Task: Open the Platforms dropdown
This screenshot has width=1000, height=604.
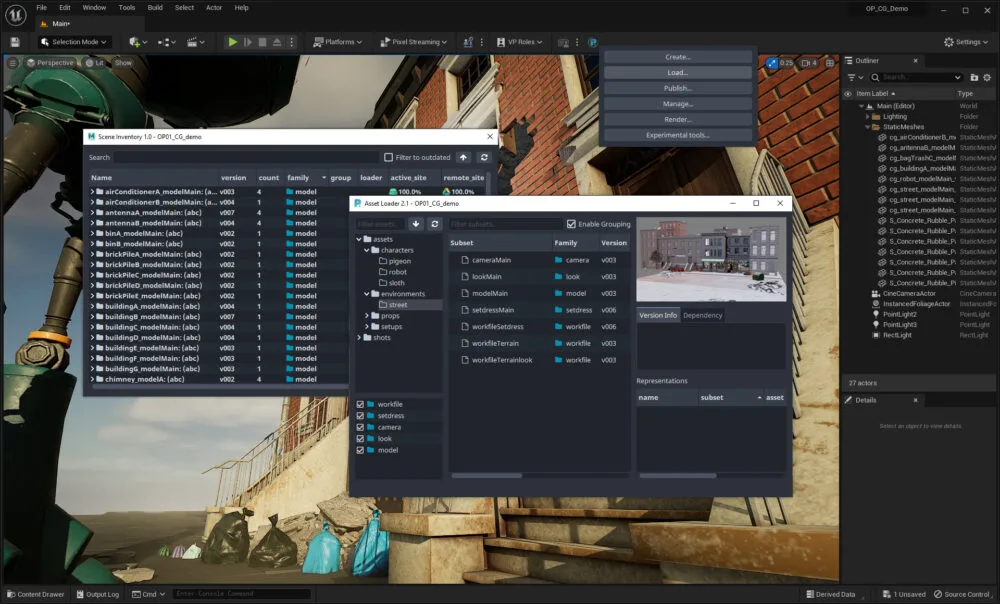Action: click(337, 42)
